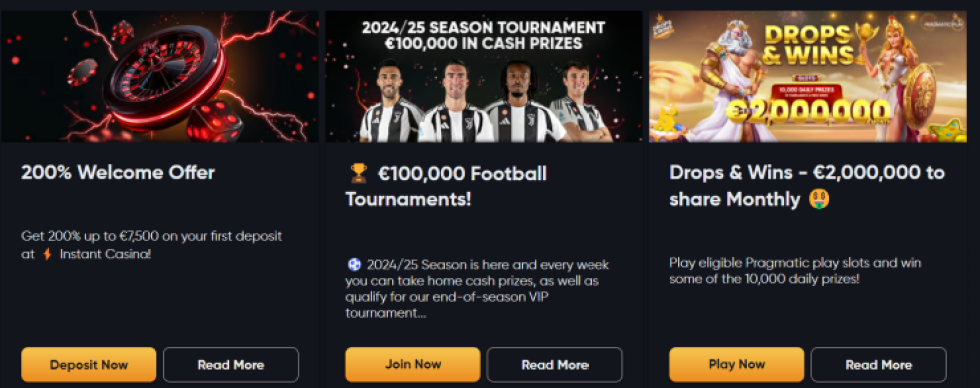
Task: Click the lightning bolt icon before Instant Casino
Action: tap(47, 254)
